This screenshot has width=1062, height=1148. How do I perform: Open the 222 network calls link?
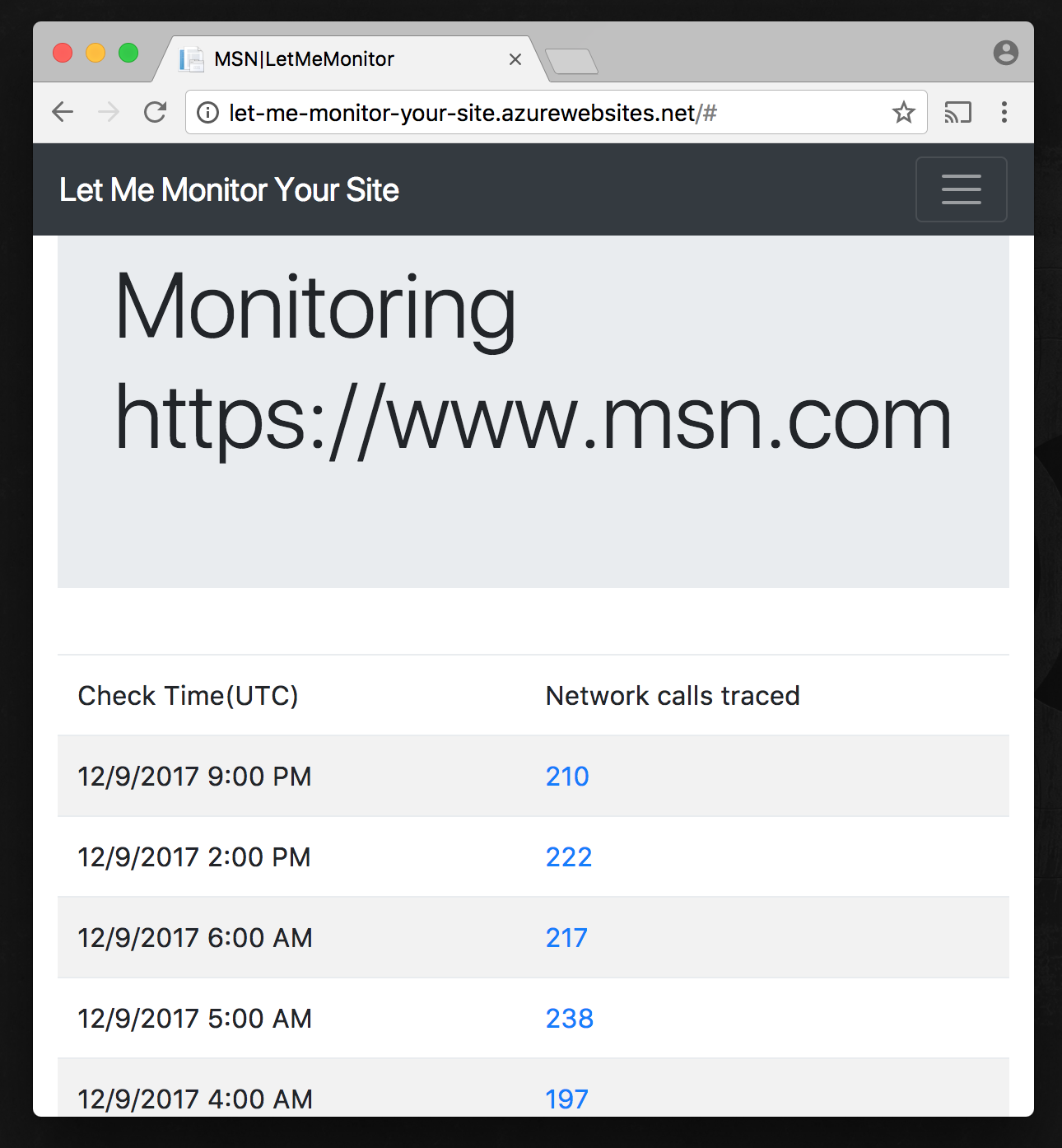click(569, 856)
